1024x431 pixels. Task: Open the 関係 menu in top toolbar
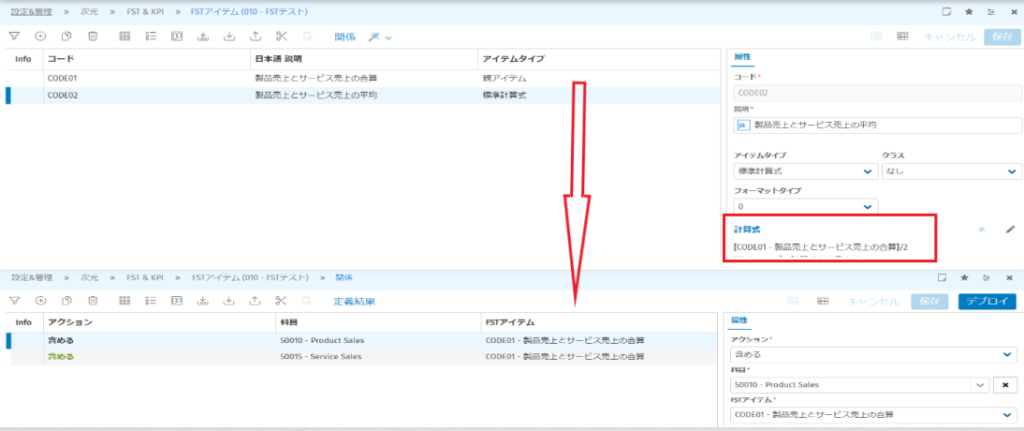pyautogui.click(x=345, y=36)
